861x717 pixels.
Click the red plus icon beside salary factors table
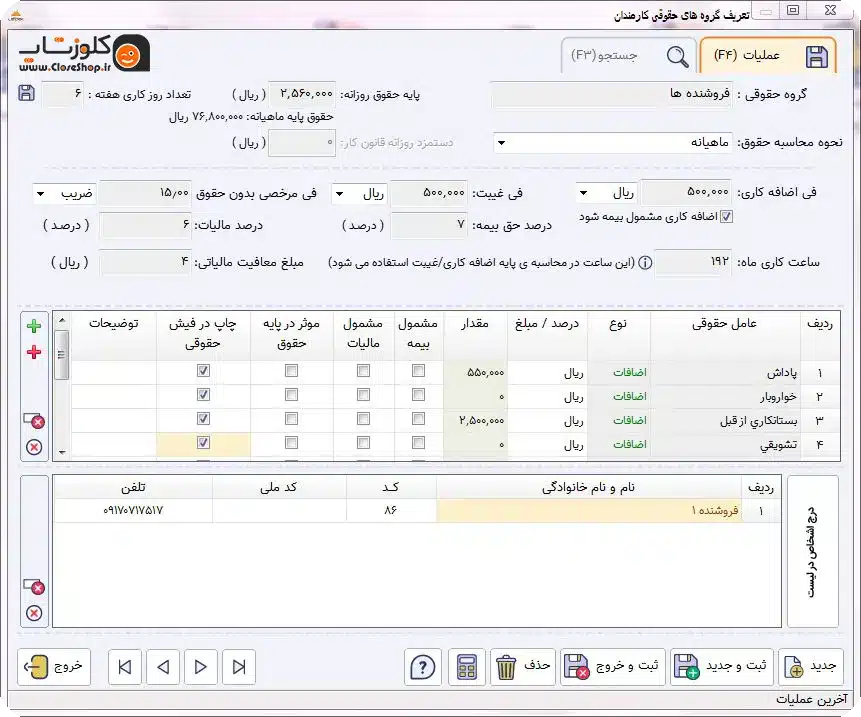pos(34,352)
